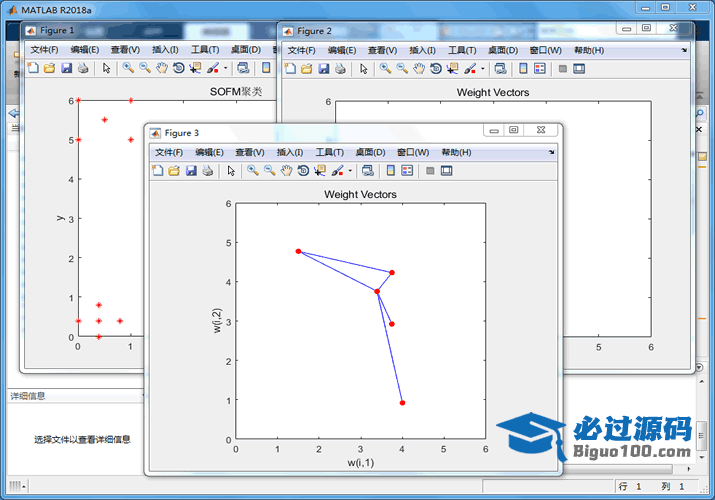Image resolution: width=715 pixels, height=500 pixels.
Task: Click New Figure icon in Figure 2 toolbar
Action: click(290, 69)
